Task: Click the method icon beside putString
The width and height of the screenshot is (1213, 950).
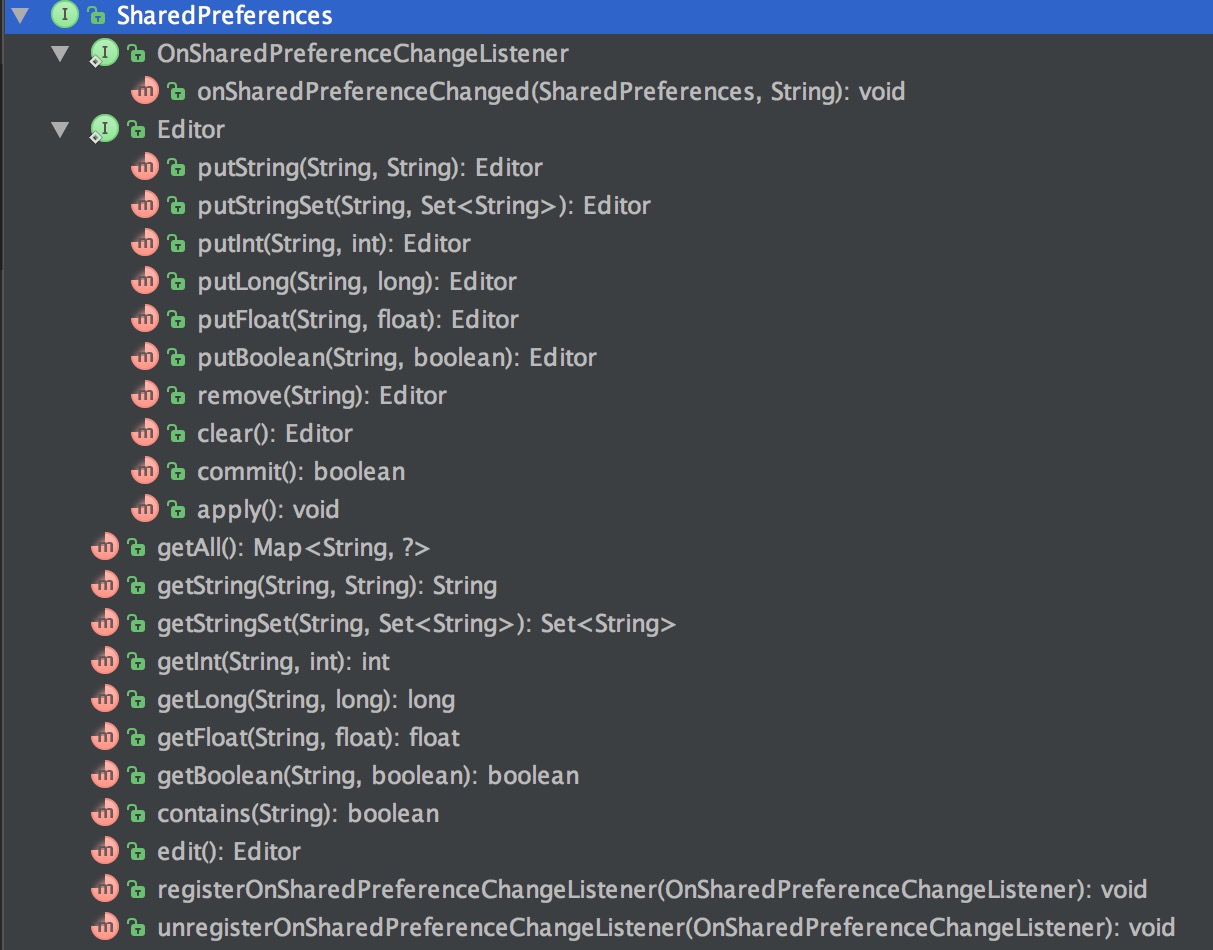Action: tap(145, 168)
